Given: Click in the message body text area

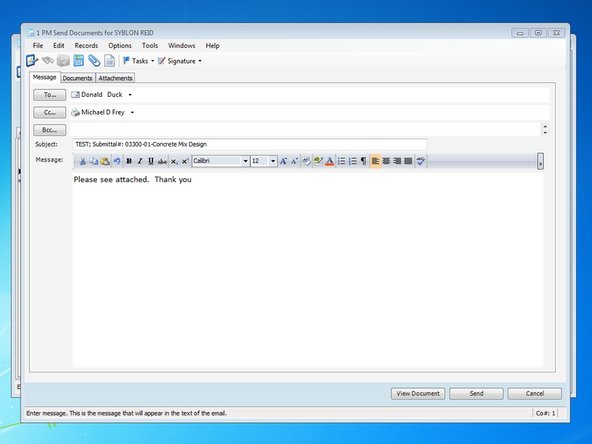Looking at the screenshot, I should 308,270.
